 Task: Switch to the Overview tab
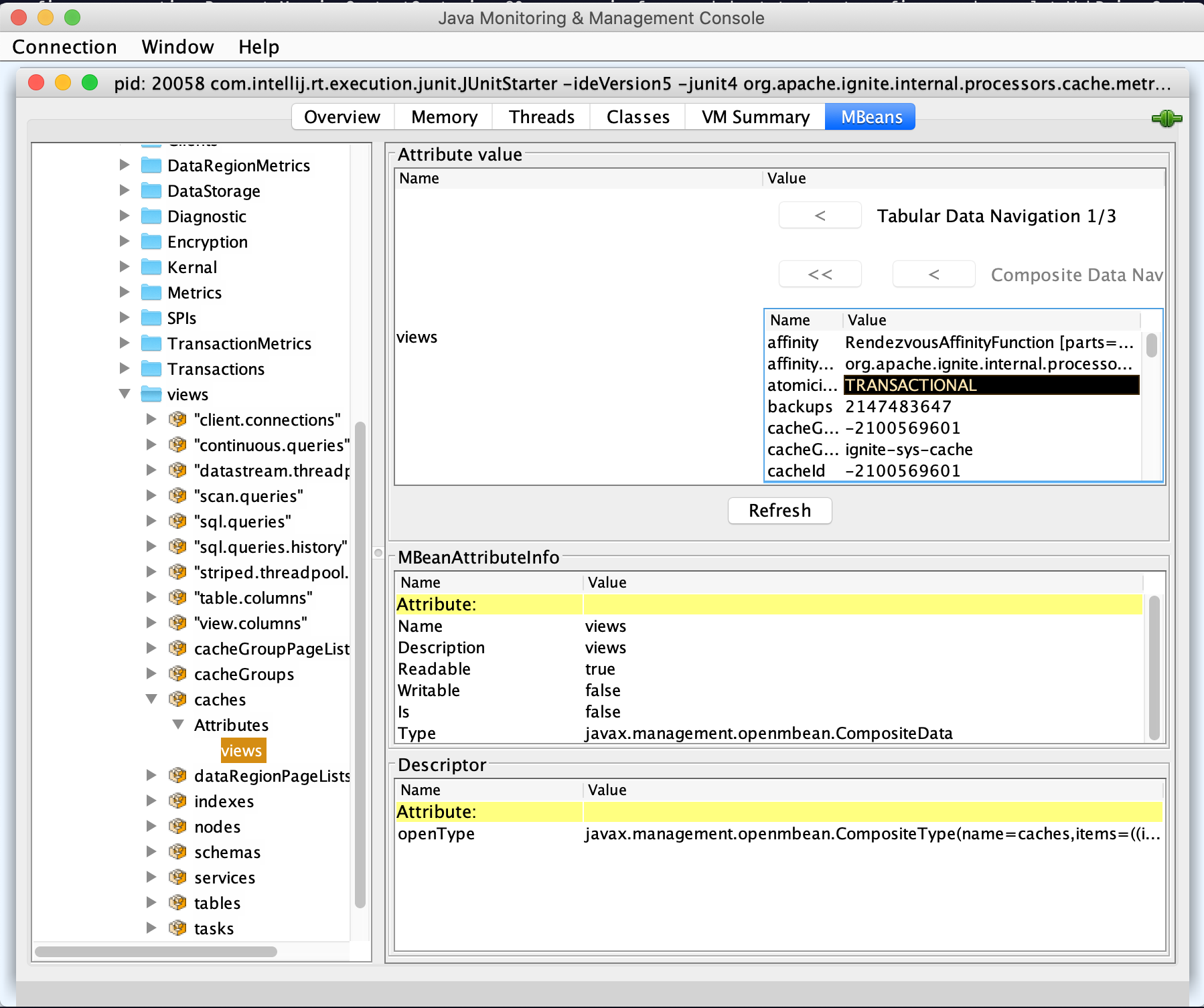click(342, 117)
